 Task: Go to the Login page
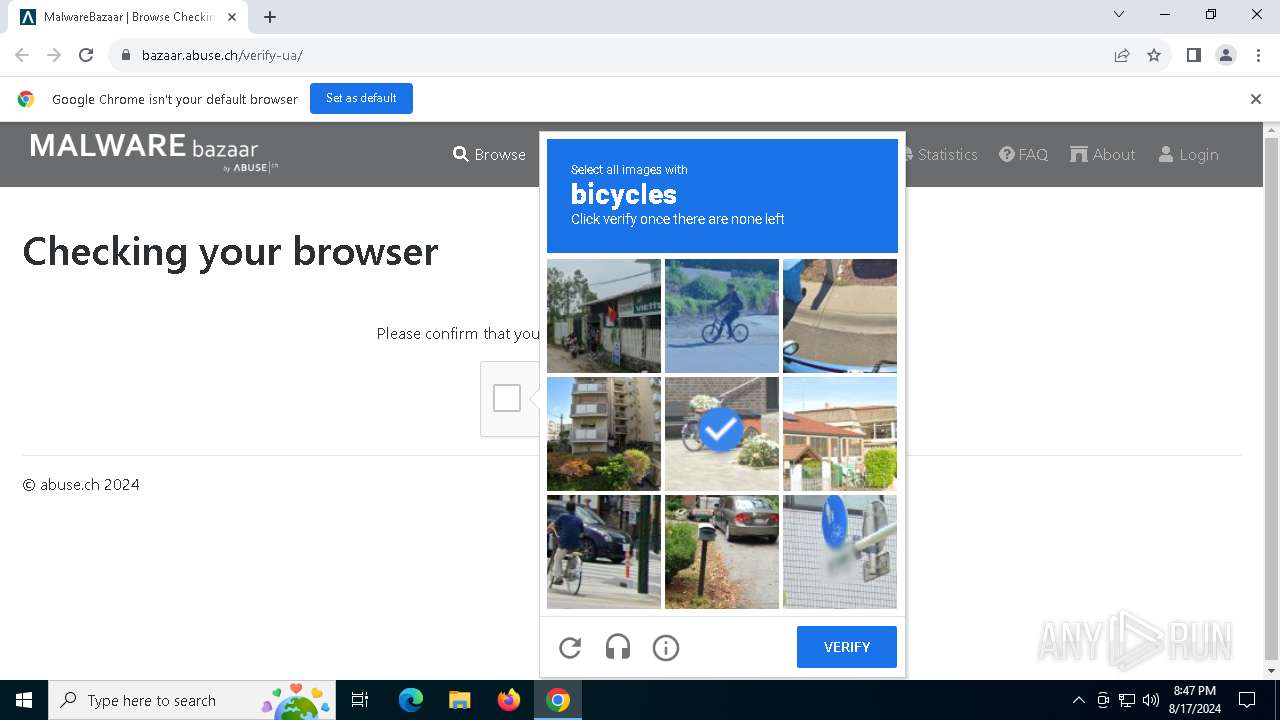coord(1188,154)
